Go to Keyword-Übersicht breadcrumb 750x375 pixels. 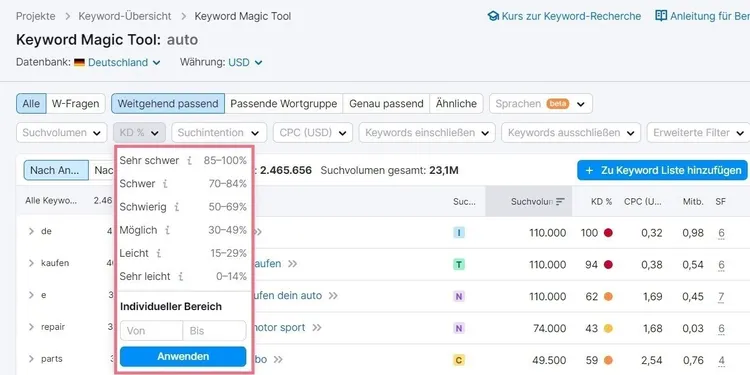pos(125,16)
